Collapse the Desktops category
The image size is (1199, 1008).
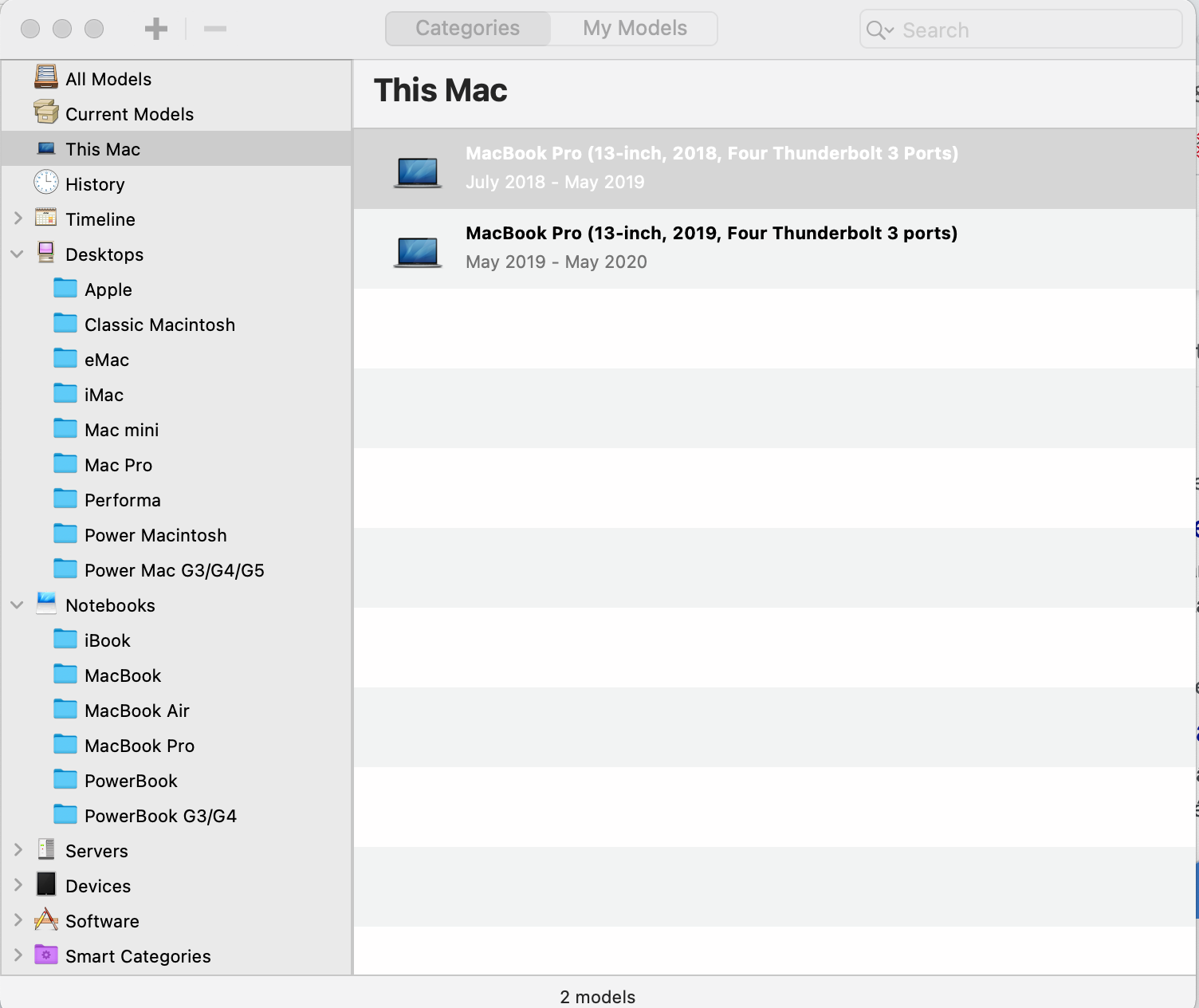(x=18, y=254)
